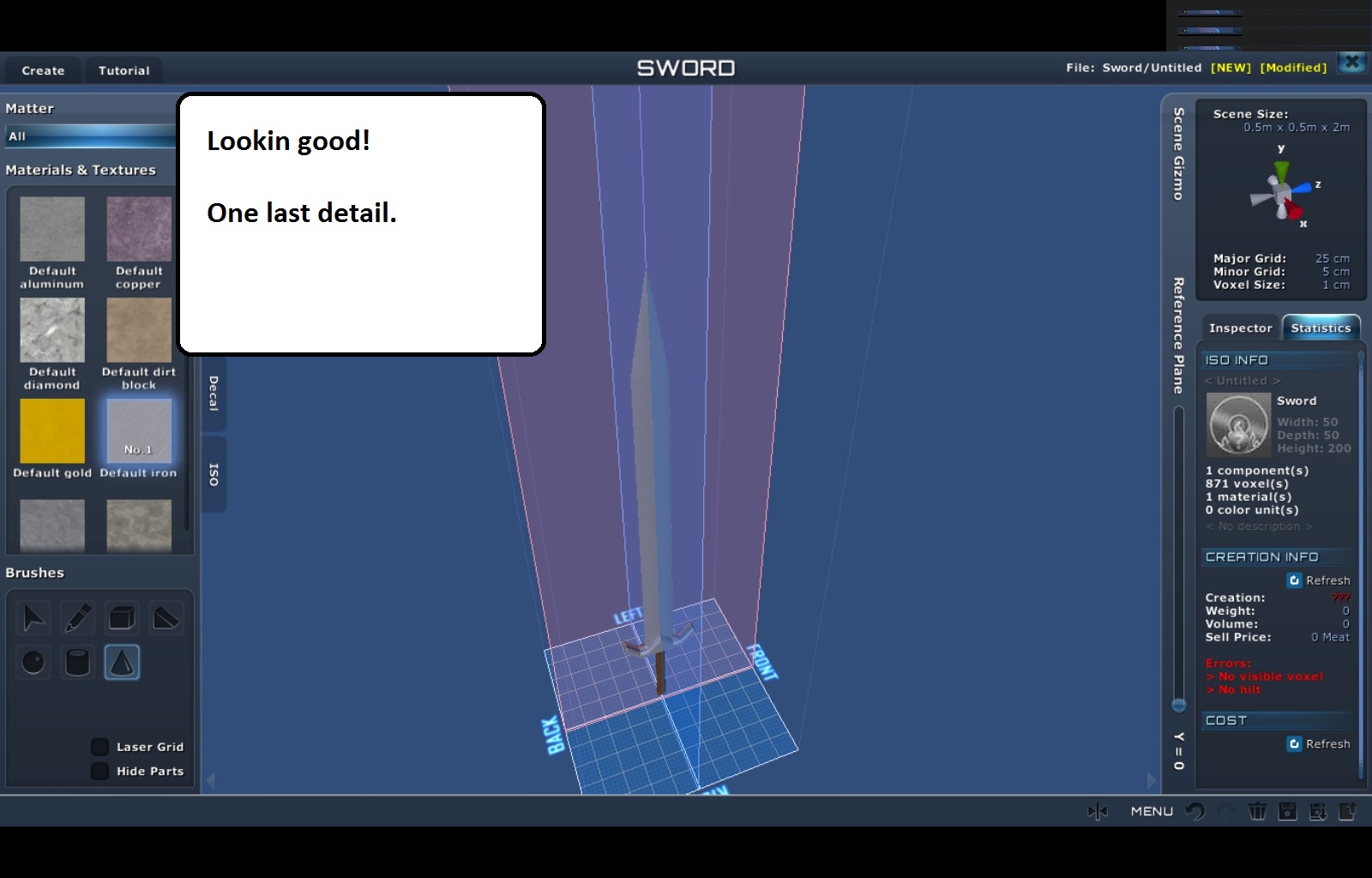Open the Tutorial tab

tap(123, 70)
